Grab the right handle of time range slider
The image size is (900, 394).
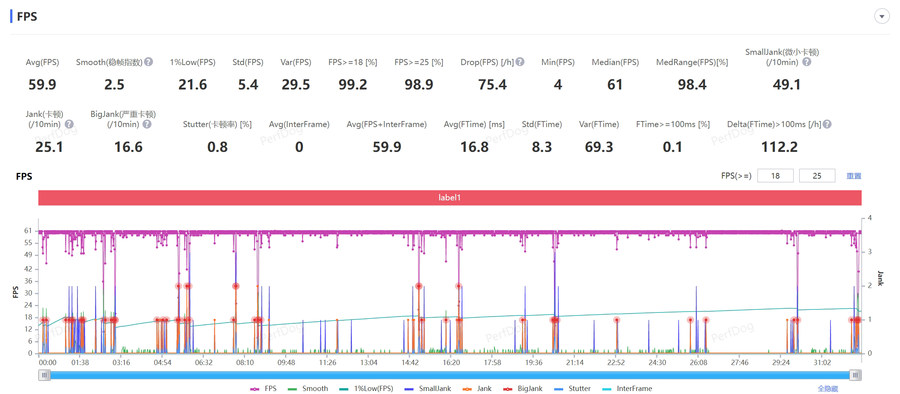click(856, 375)
